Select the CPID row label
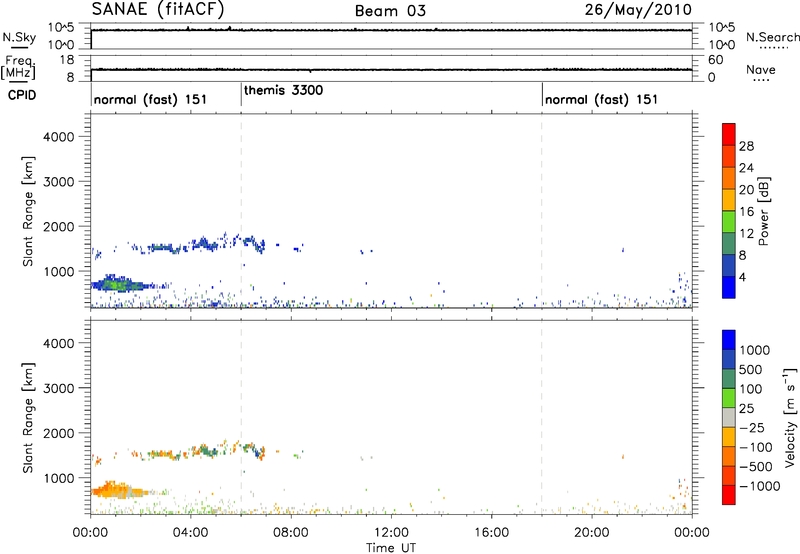This screenshot has height=554, width=800. click(x=22, y=95)
